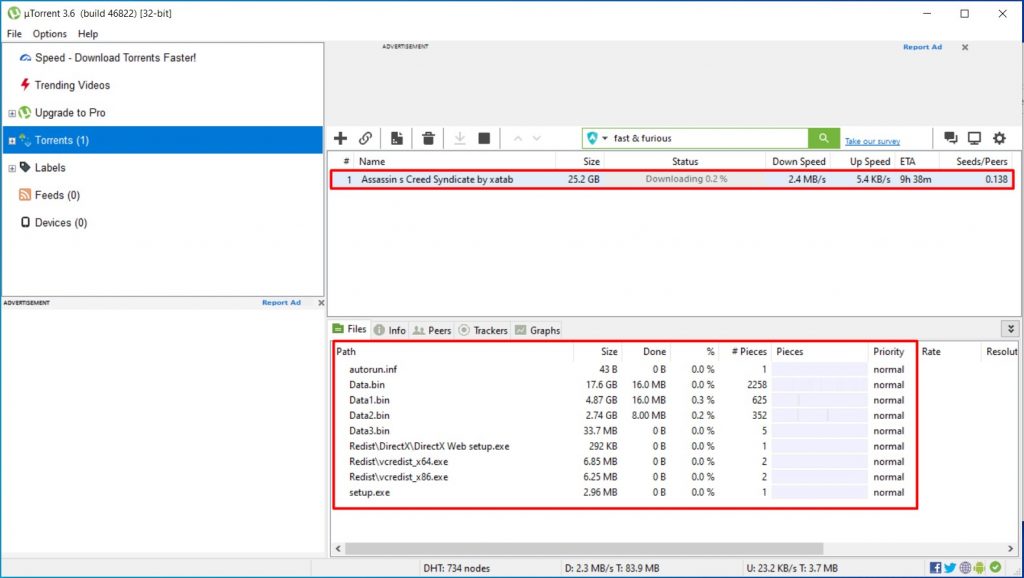Image resolution: width=1024 pixels, height=578 pixels.
Task: Click the Labels tag icon in sidebar
Action: [25, 167]
